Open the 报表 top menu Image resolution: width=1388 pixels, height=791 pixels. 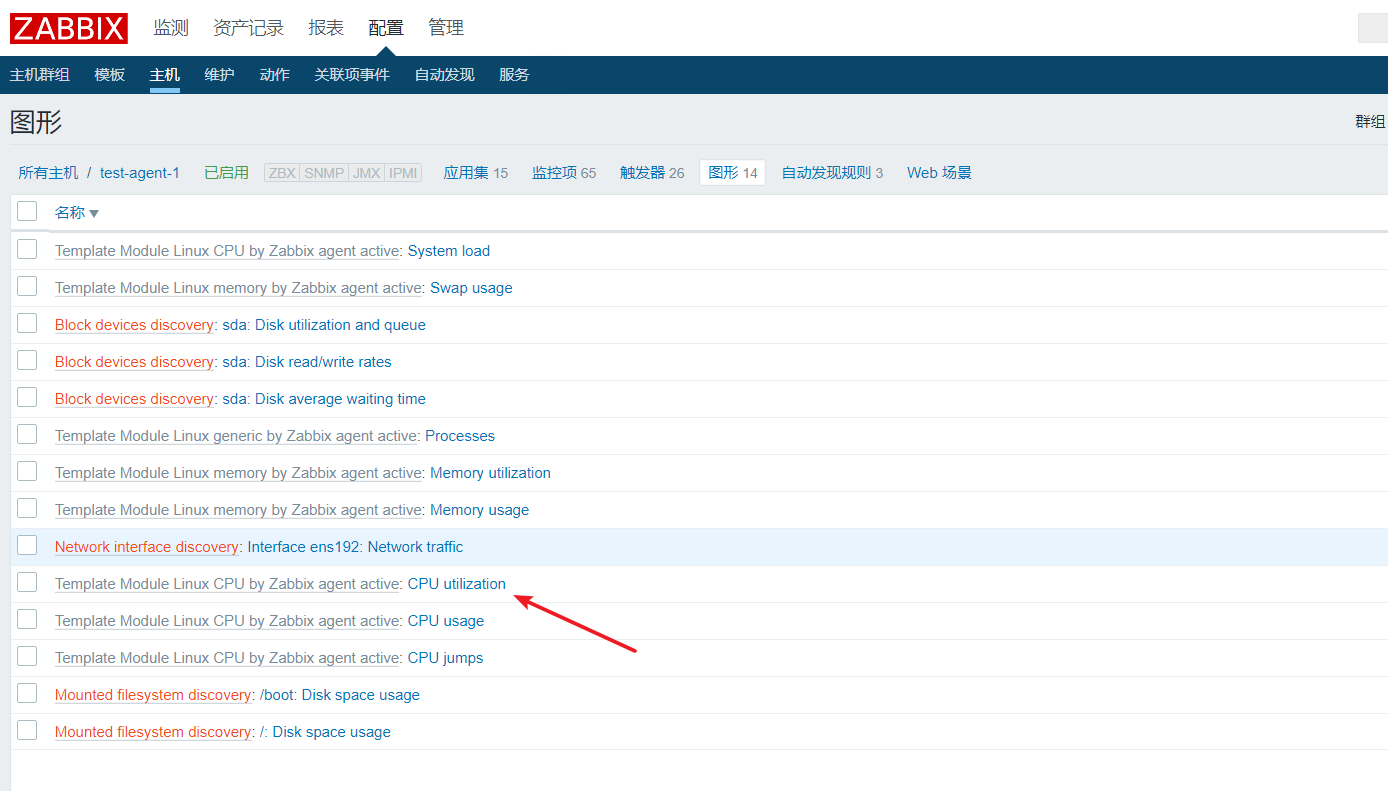[x=326, y=28]
